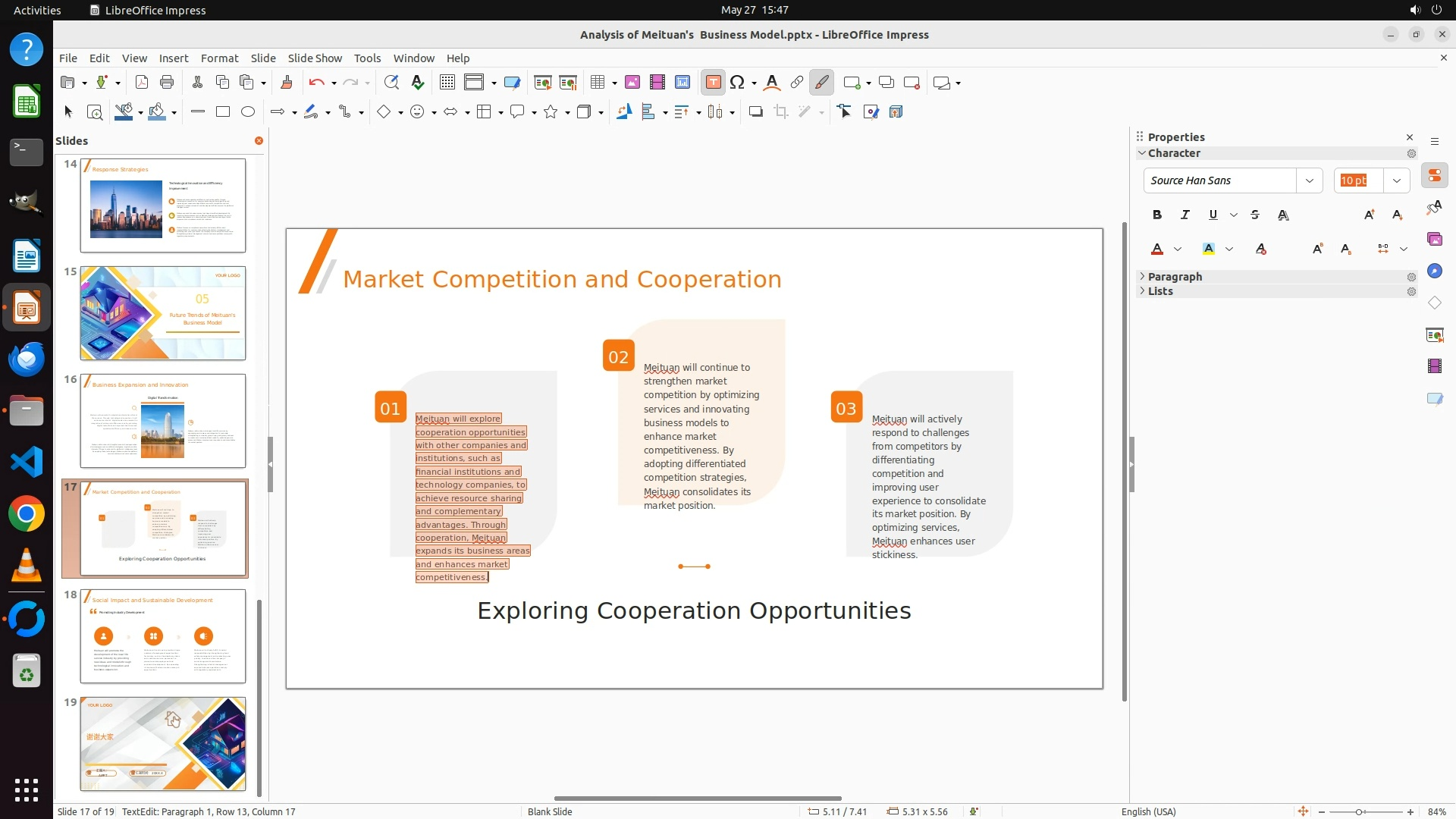
Task: Select the Rectangle drawing tool
Action: (x=222, y=111)
